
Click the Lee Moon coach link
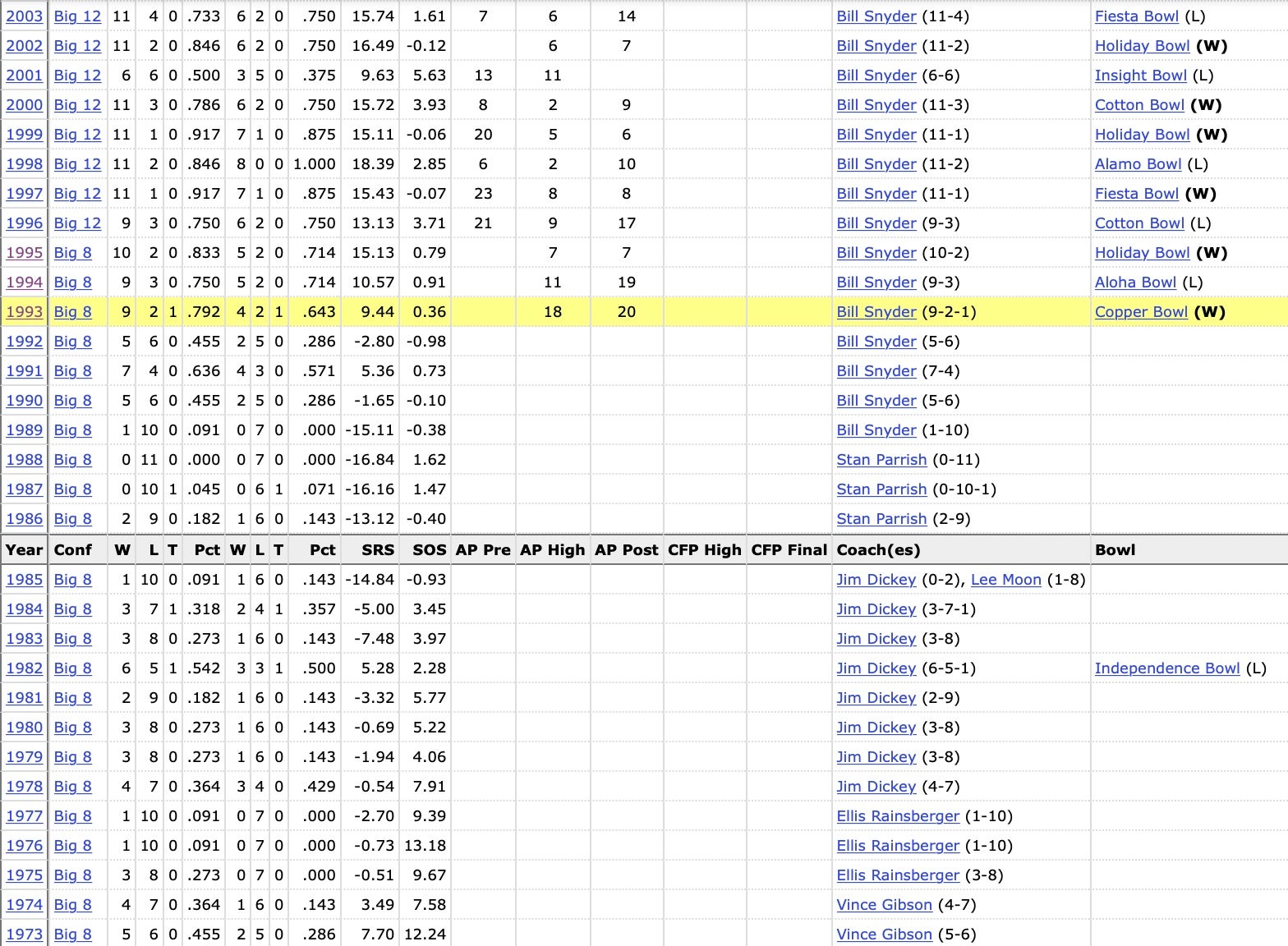(1005, 580)
